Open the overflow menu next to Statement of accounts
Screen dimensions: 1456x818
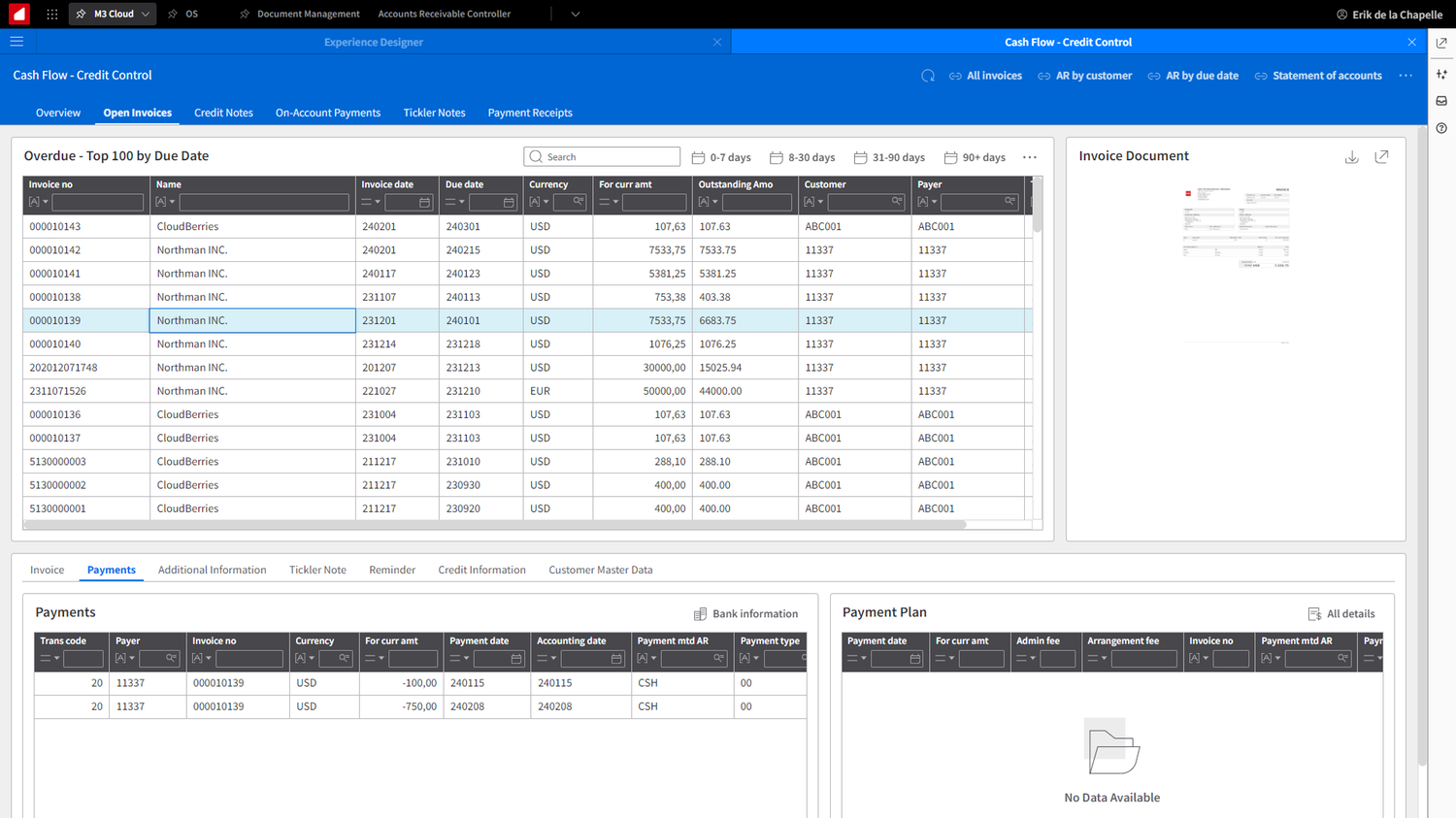click(x=1406, y=75)
